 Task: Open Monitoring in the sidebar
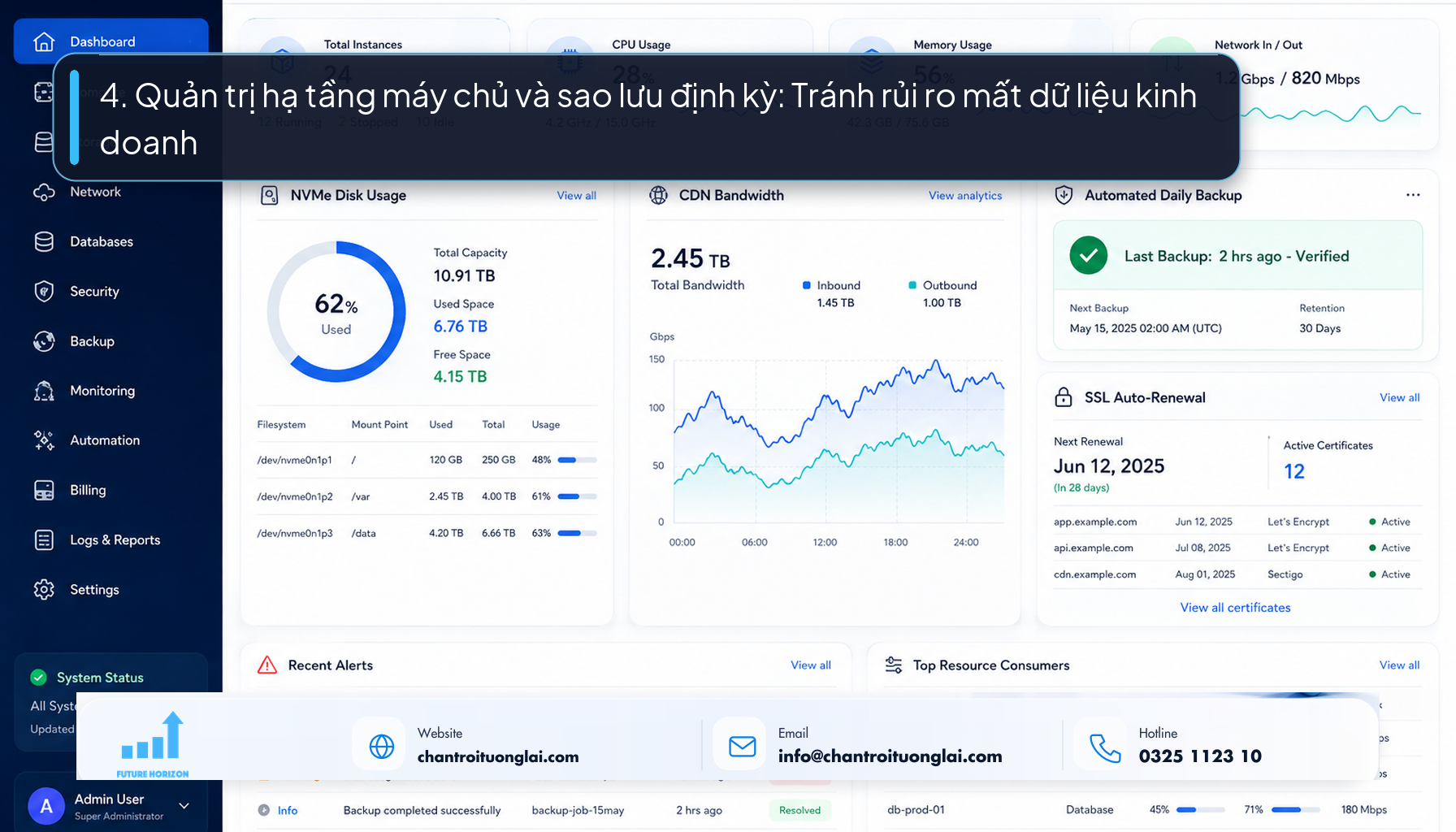click(x=102, y=391)
